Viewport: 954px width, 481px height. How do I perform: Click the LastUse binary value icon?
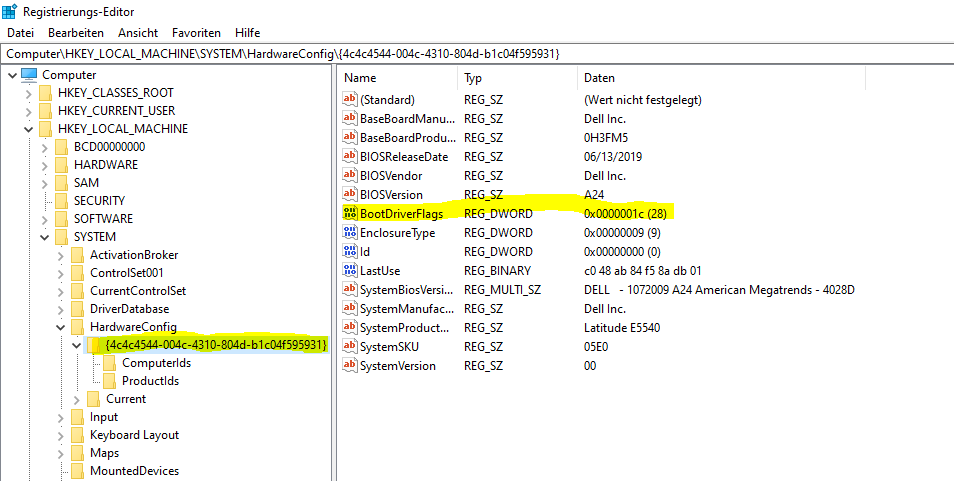pos(350,270)
